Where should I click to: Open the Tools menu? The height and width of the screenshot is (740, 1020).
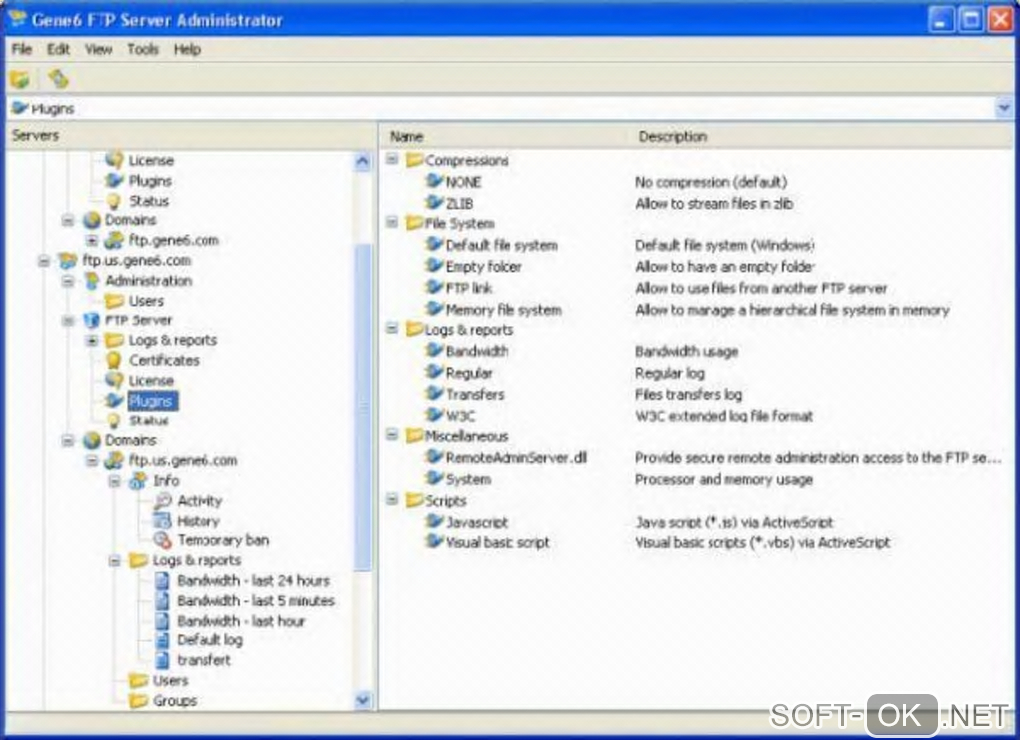tap(142, 49)
